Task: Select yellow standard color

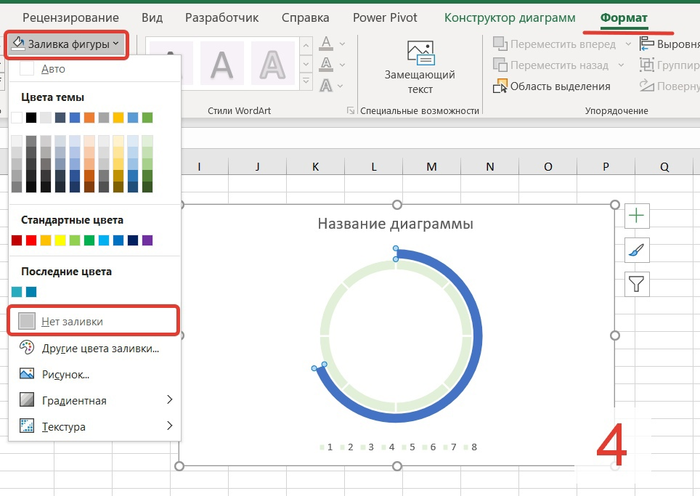Action: (x=60, y=241)
